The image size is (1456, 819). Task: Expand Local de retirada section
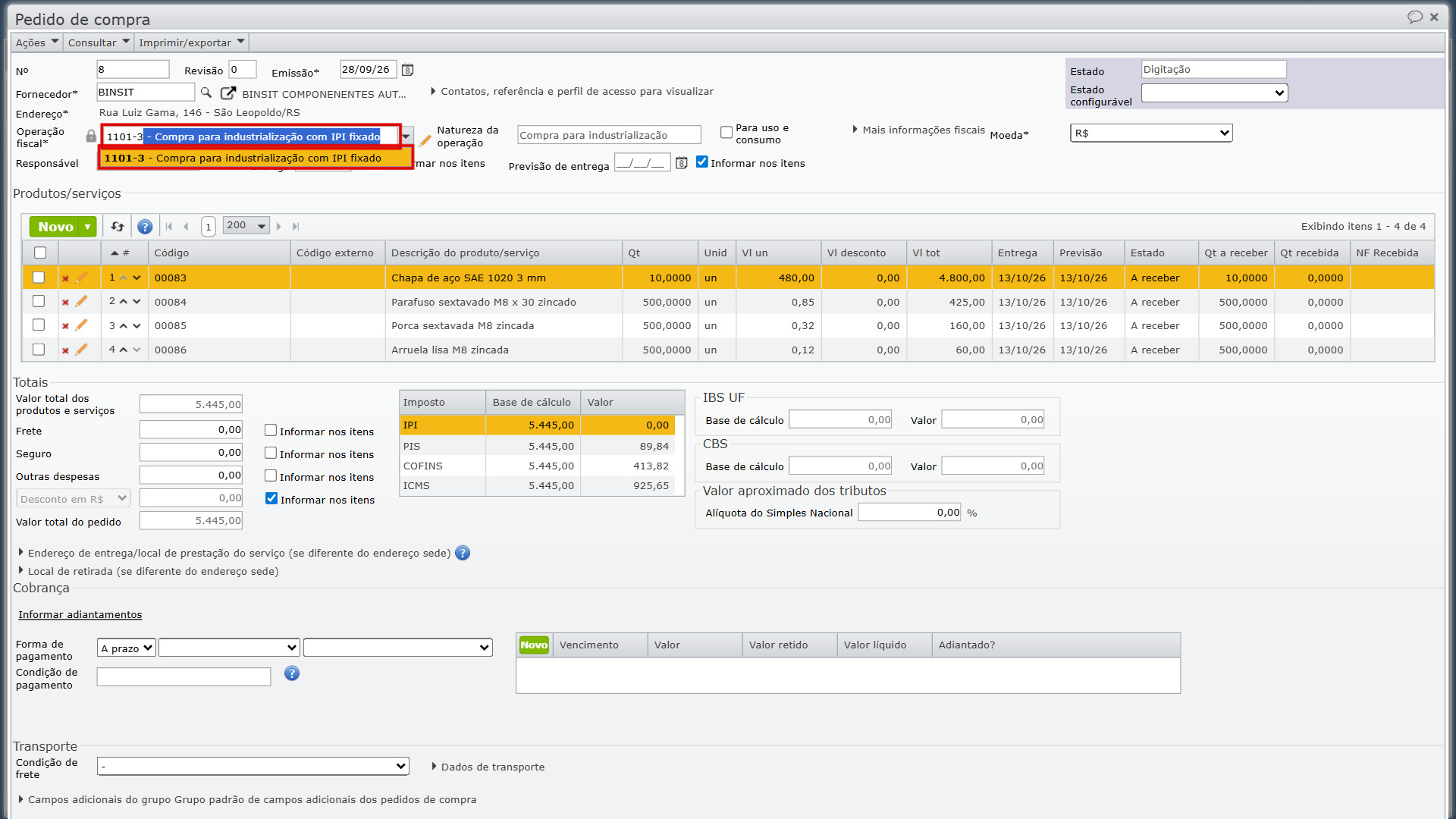click(x=149, y=571)
